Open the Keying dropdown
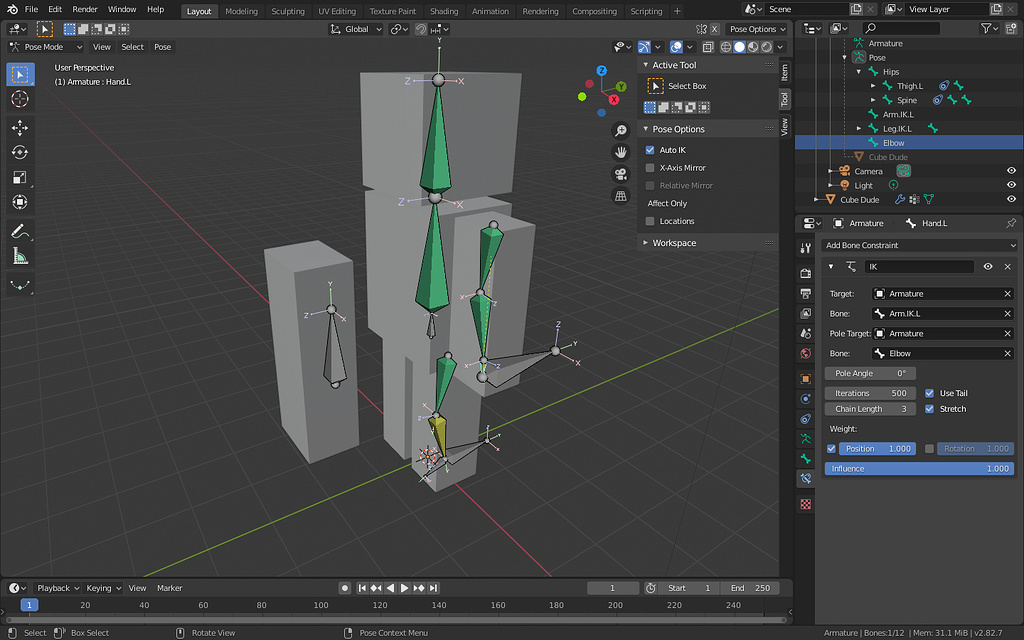This screenshot has width=1024, height=640. tap(103, 588)
